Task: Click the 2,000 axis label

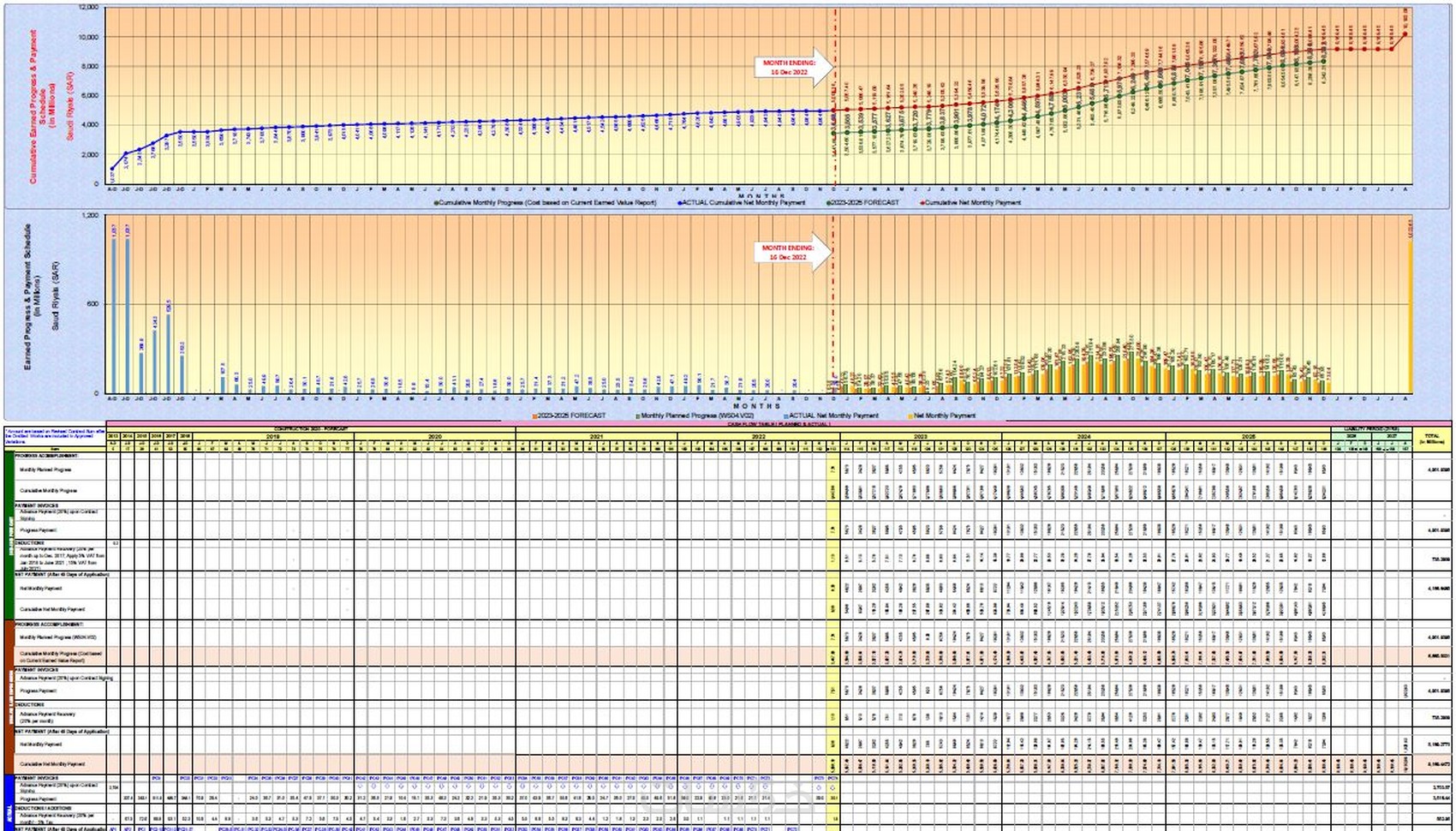Action: pyautogui.click(x=90, y=154)
